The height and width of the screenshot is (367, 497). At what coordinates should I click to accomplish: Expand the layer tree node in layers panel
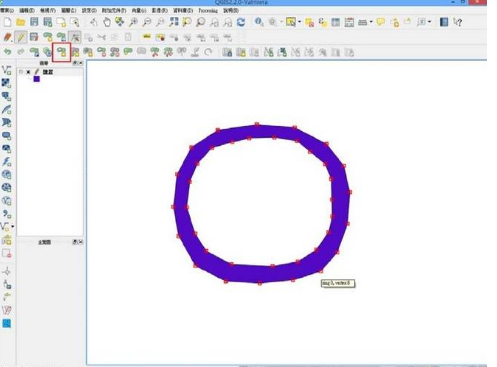pyautogui.click(x=21, y=72)
